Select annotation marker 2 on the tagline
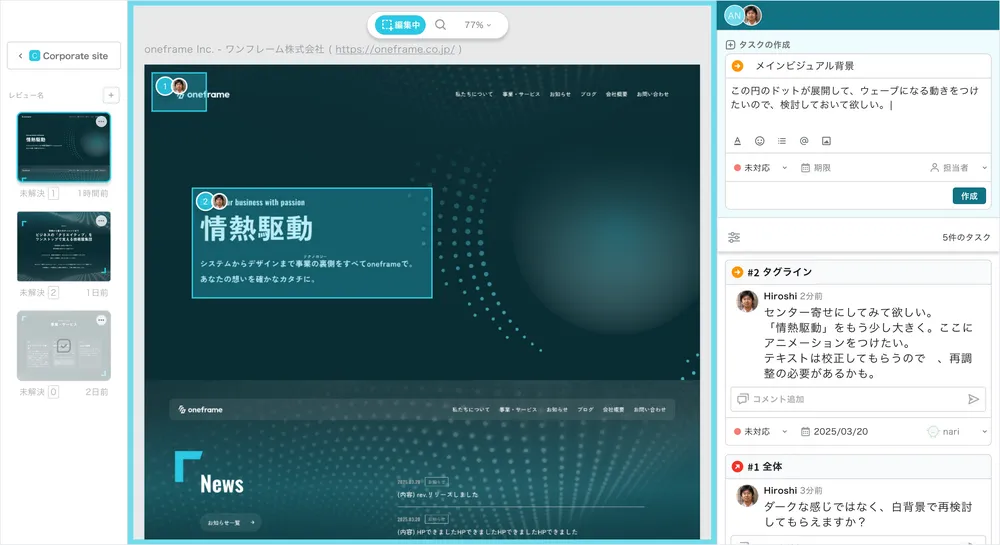This screenshot has width=1000, height=545. click(x=205, y=201)
